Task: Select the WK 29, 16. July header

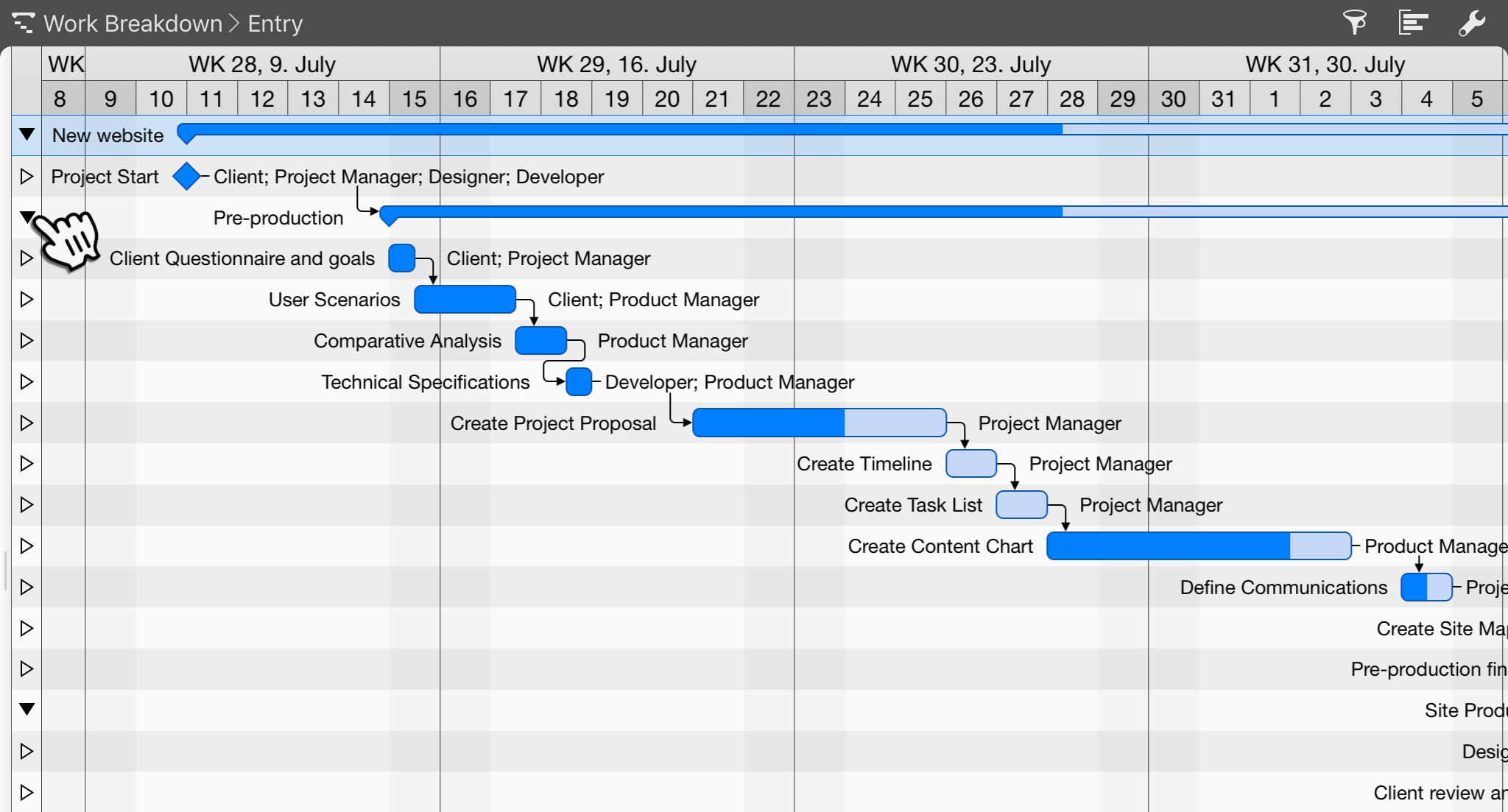Action: (x=616, y=64)
